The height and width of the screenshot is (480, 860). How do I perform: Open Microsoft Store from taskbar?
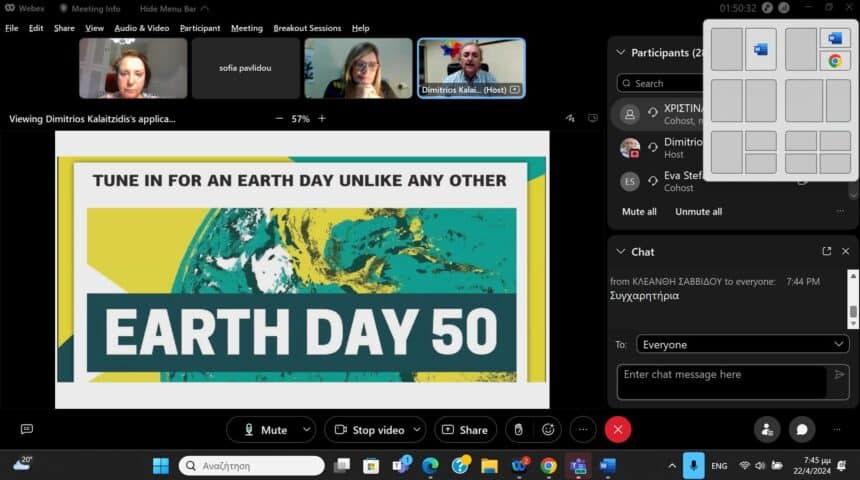coord(371,466)
